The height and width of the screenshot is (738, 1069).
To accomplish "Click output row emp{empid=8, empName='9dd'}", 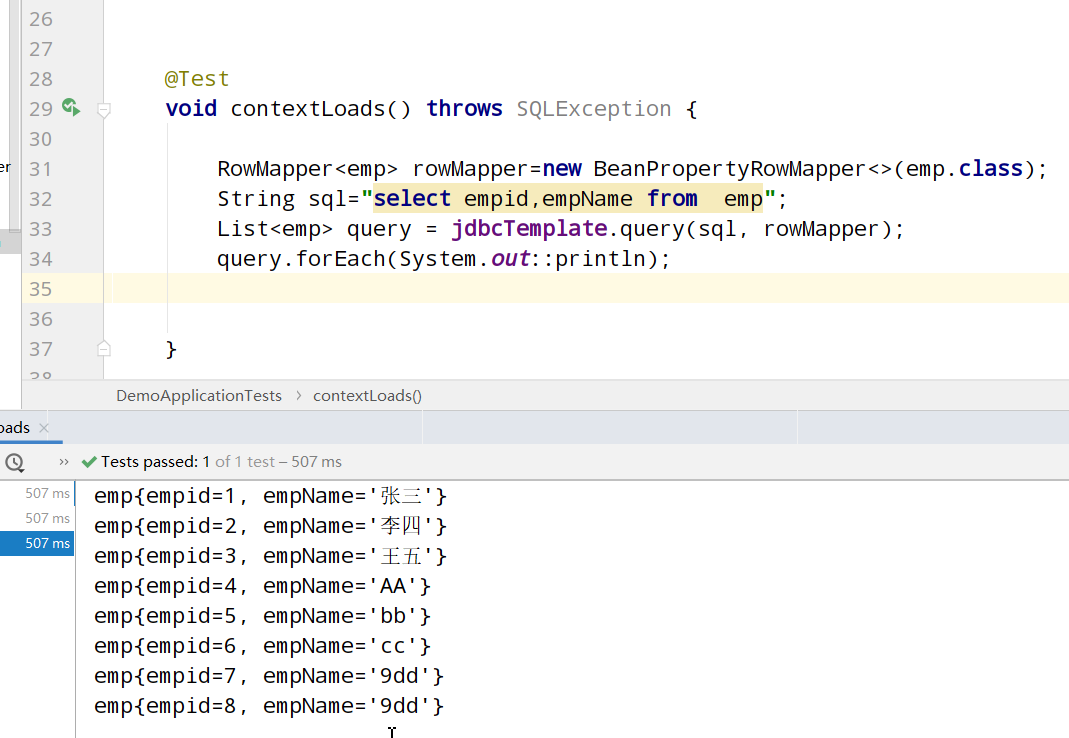I will point(269,706).
